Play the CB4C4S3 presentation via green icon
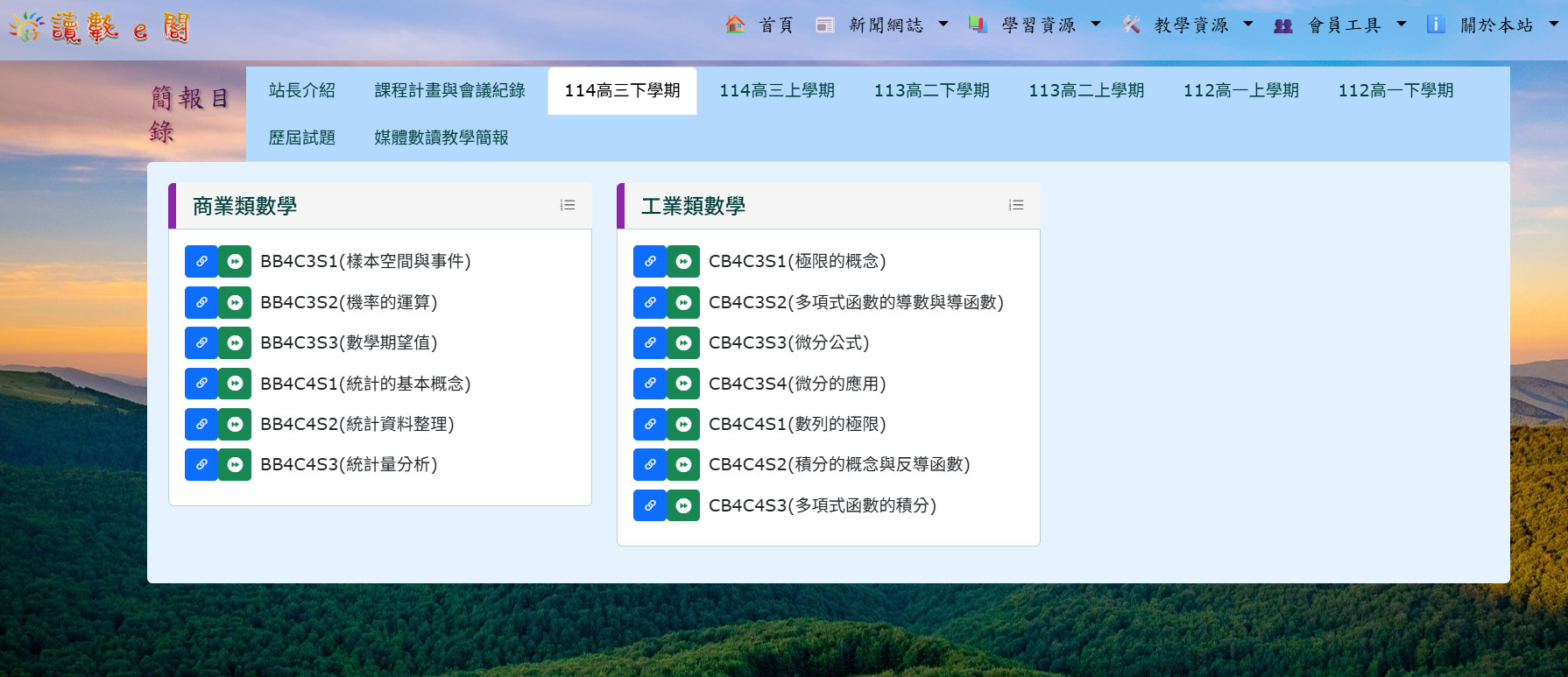 683,506
